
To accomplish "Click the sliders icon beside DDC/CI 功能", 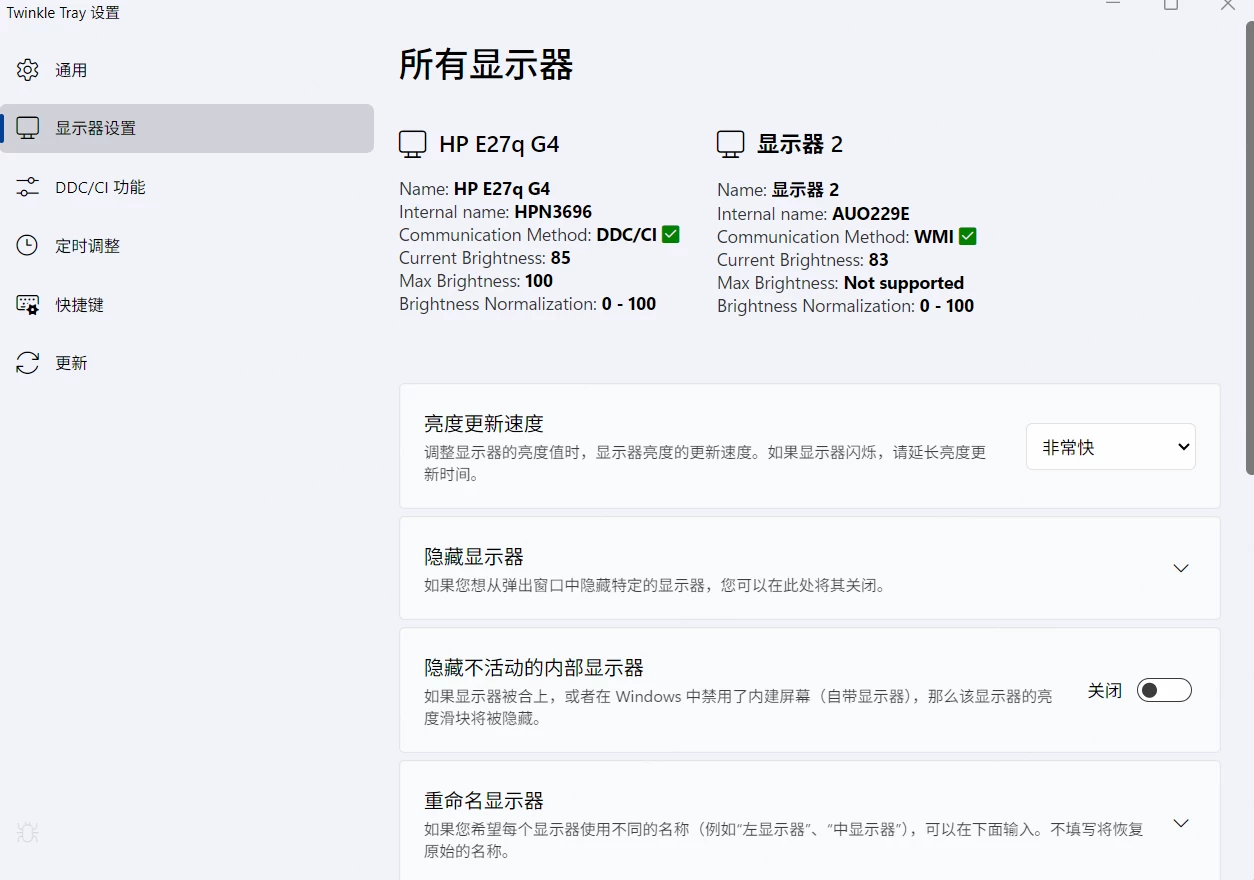I will (x=28, y=187).
